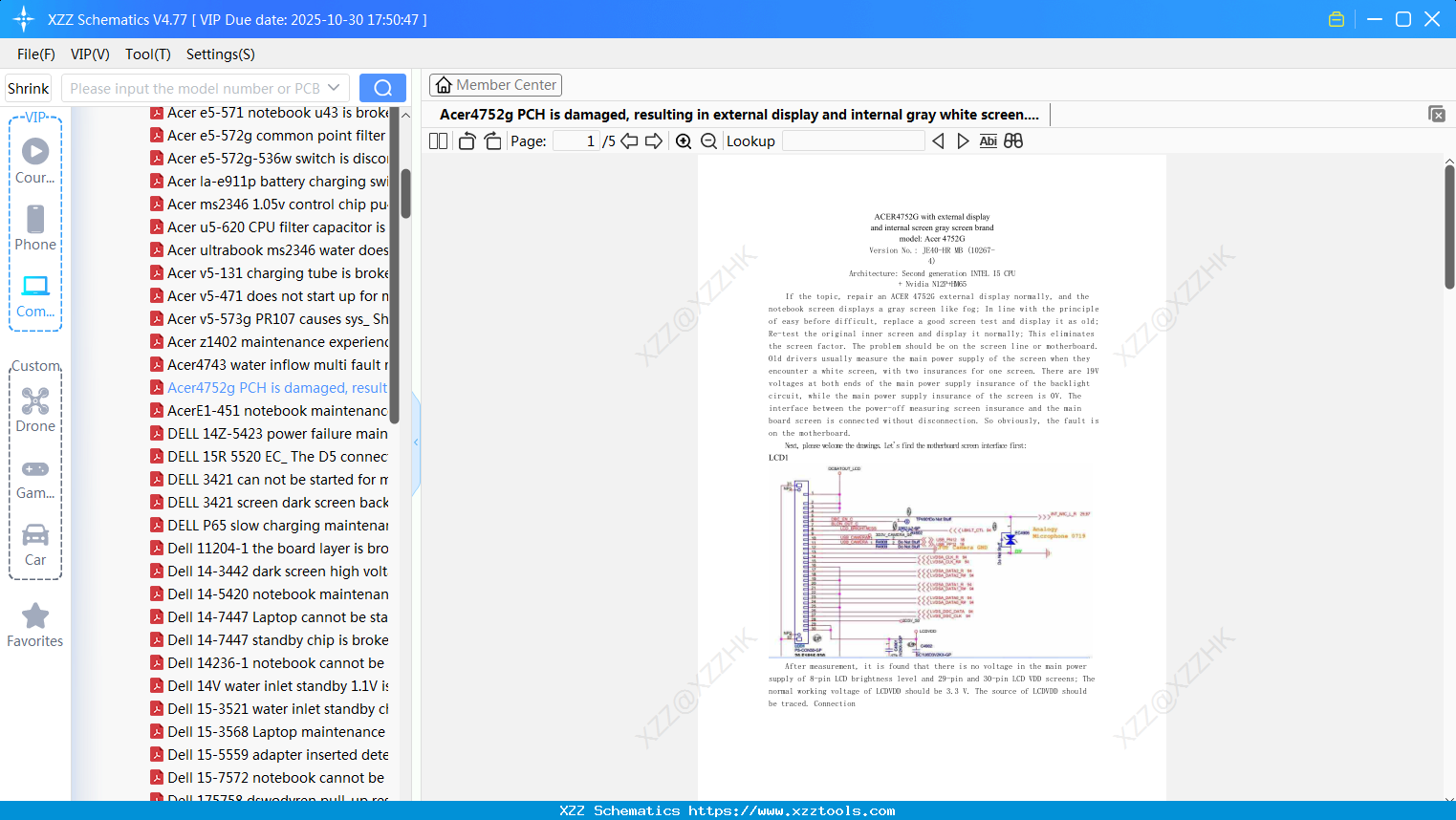
Task: Click the Shrink button
Action: pyautogui.click(x=29, y=88)
